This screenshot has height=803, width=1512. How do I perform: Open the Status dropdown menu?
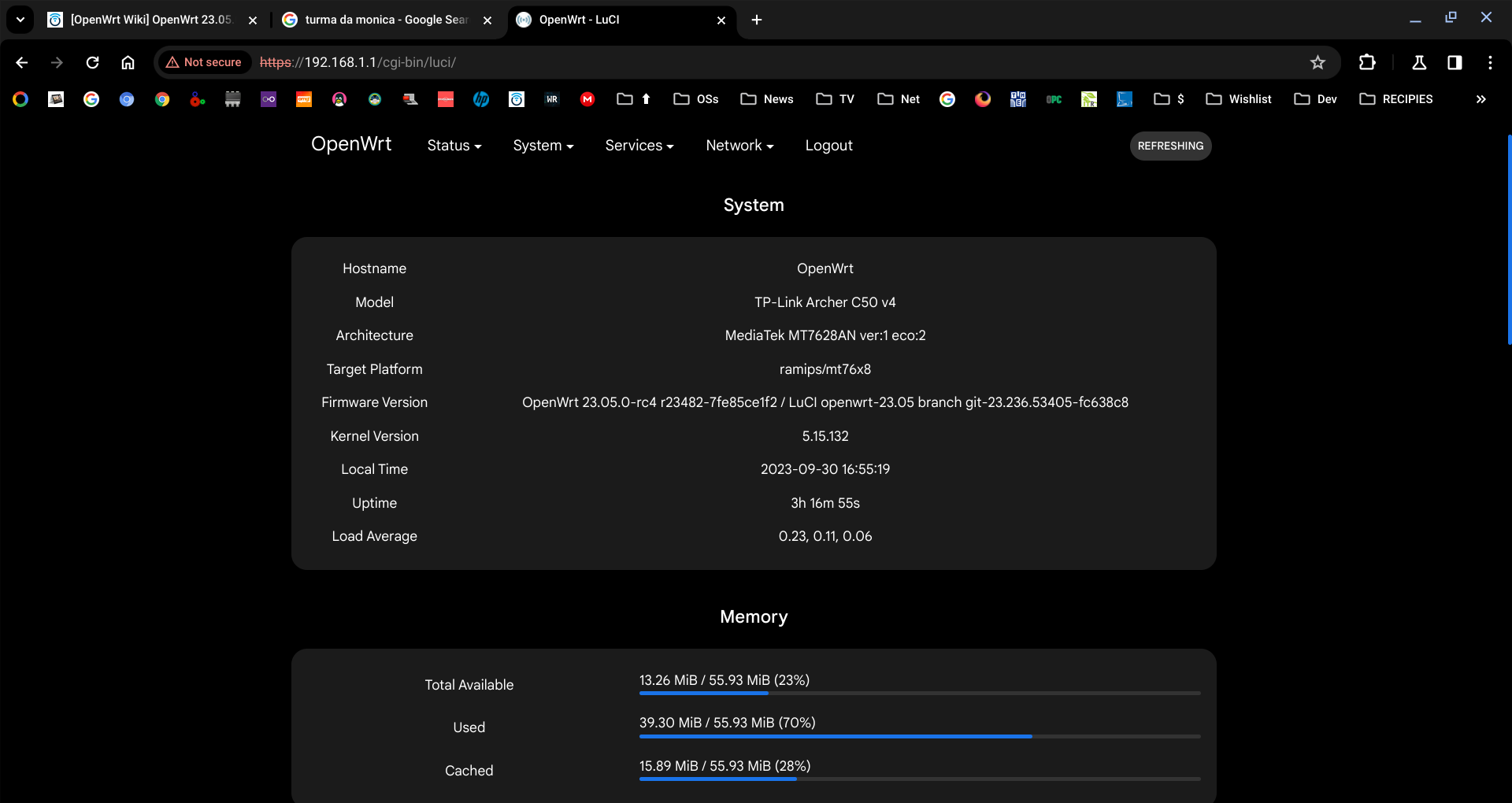[454, 146]
